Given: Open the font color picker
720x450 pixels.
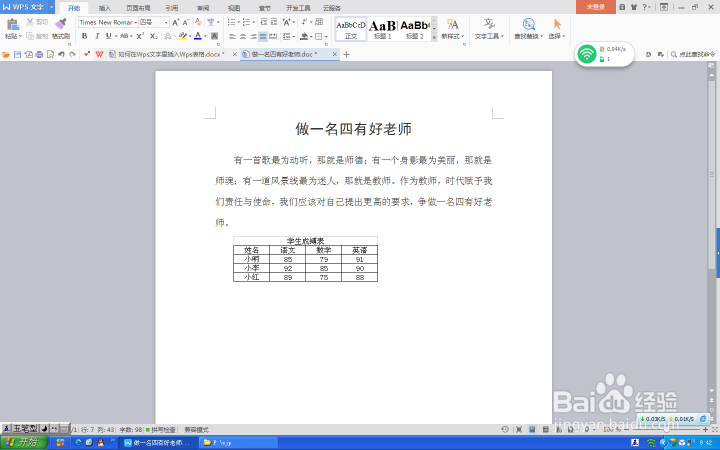Looking at the screenshot, I should click(205, 36).
